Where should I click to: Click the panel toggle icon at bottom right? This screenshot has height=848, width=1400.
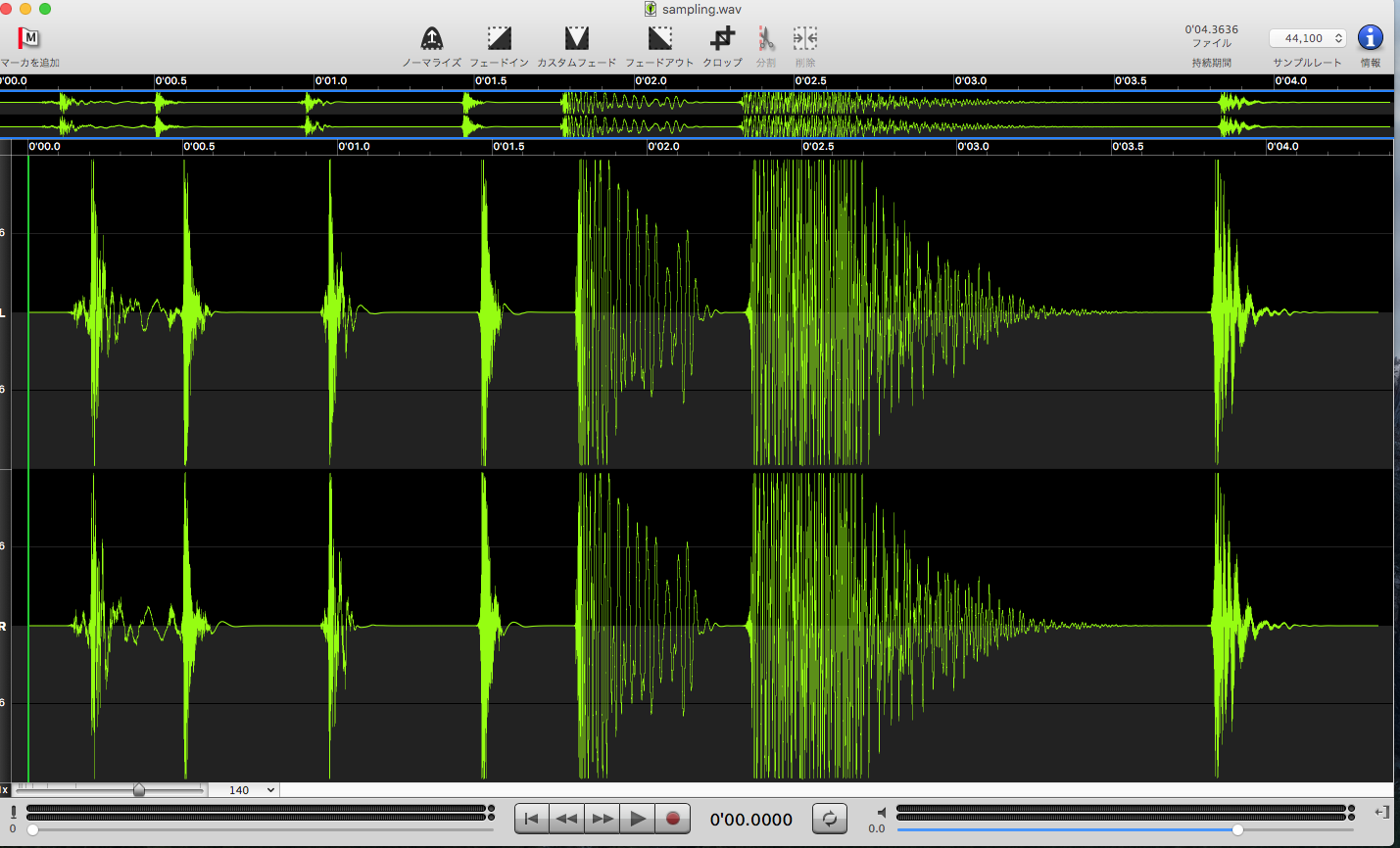coord(1381,812)
